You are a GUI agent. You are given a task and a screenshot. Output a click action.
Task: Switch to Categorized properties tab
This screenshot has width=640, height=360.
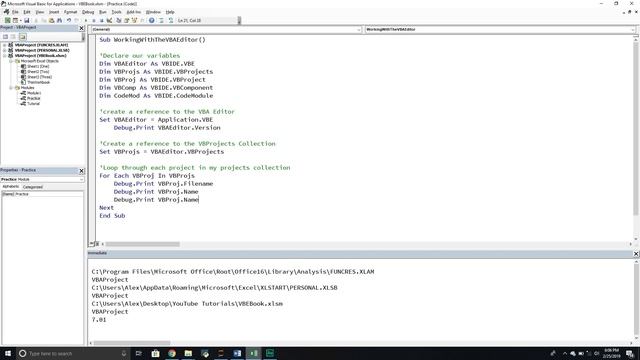33,187
